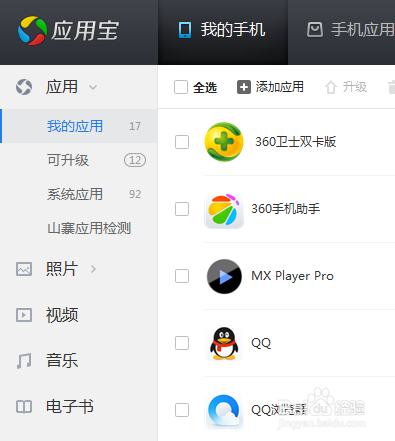The height and width of the screenshot is (441, 395).
Task: Tick the checkbox for 360手机助手
Action: [x=182, y=209]
